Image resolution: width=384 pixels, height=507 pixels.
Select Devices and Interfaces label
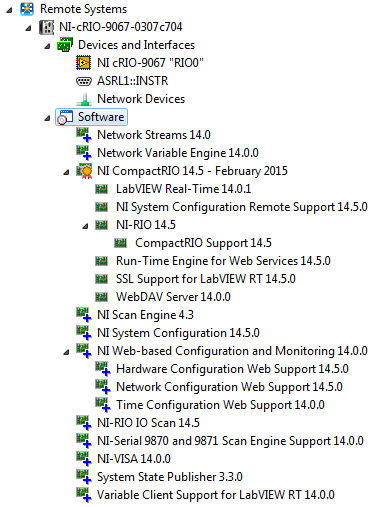[x=136, y=45]
